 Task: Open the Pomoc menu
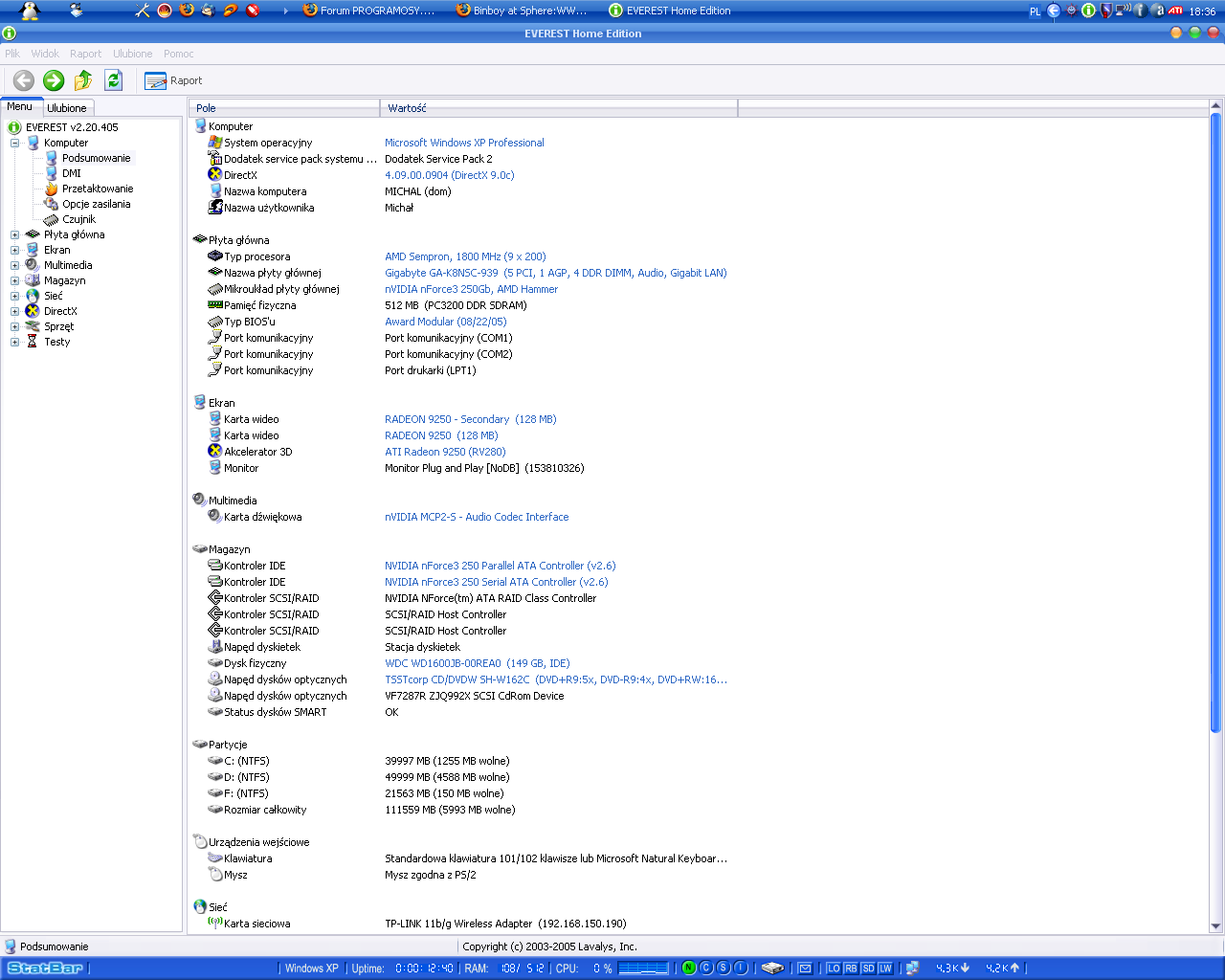click(x=178, y=54)
